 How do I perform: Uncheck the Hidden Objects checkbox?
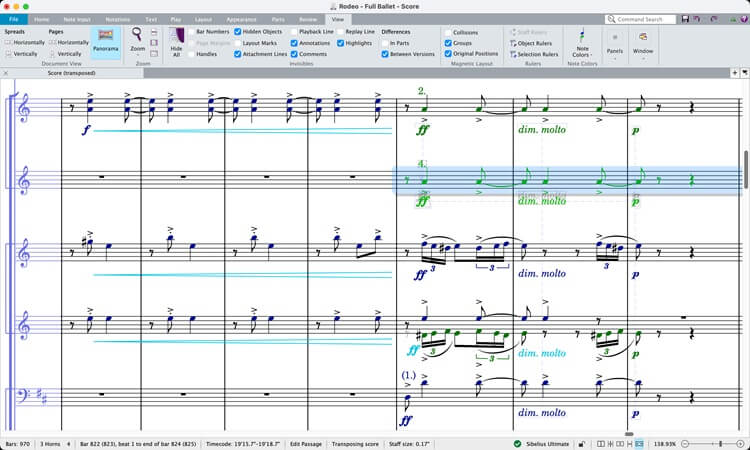tap(238, 32)
